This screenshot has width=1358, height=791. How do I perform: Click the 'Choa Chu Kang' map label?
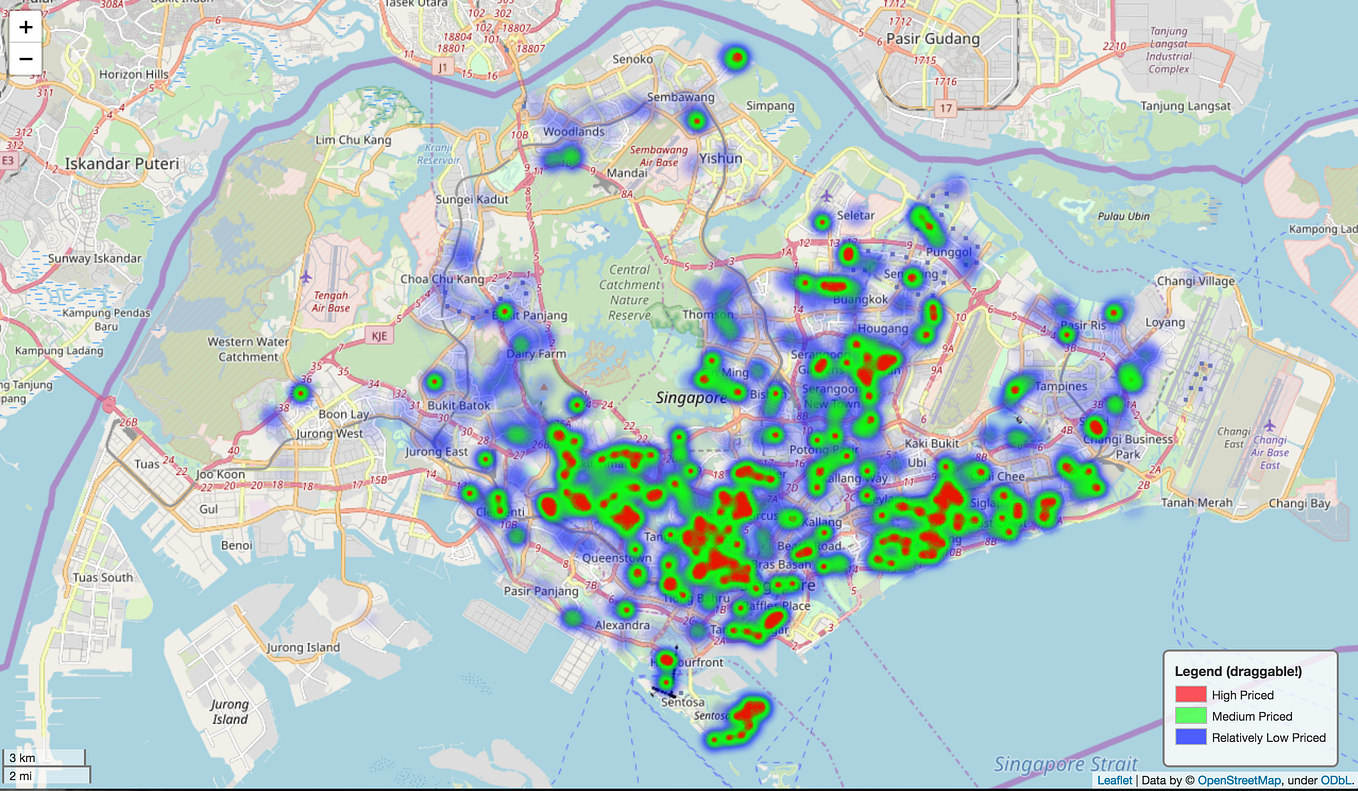[x=441, y=279]
